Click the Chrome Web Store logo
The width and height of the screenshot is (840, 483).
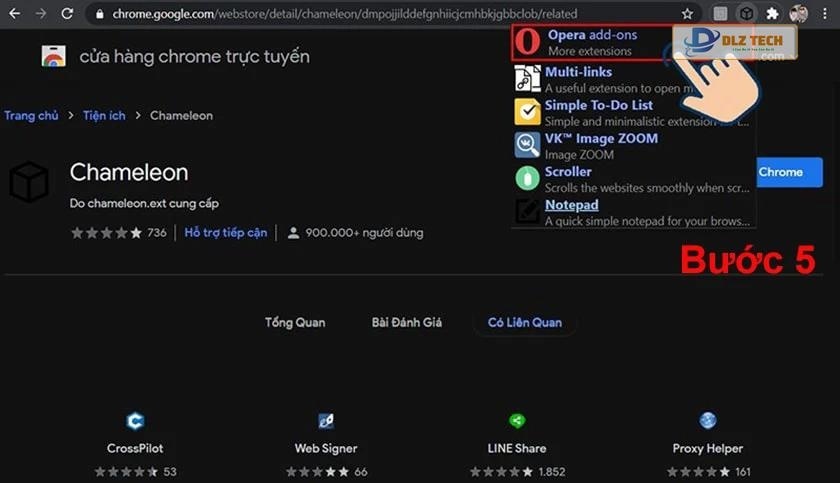[x=54, y=56]
